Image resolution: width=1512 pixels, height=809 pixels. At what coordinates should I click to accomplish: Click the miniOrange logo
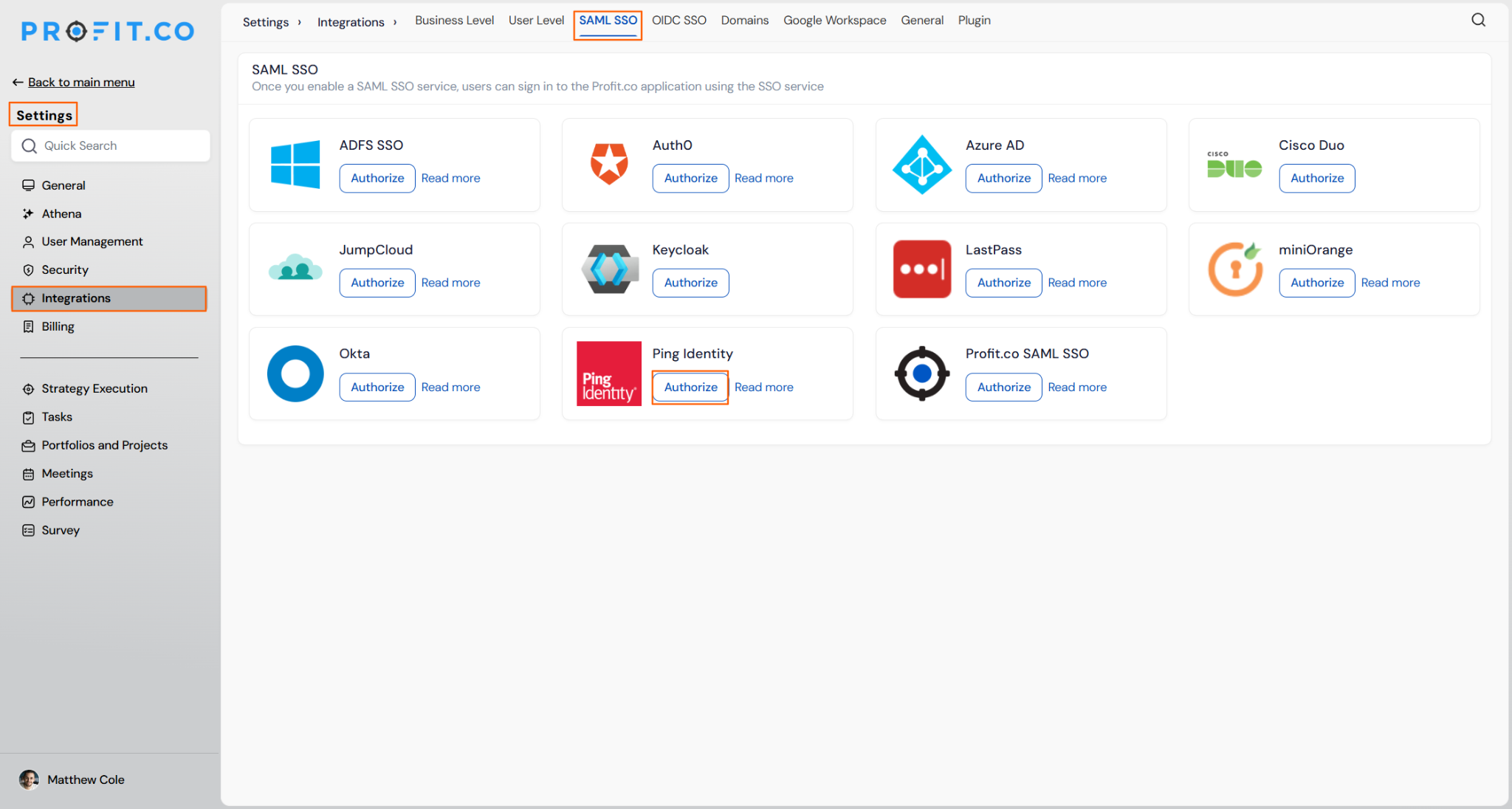1235,269
